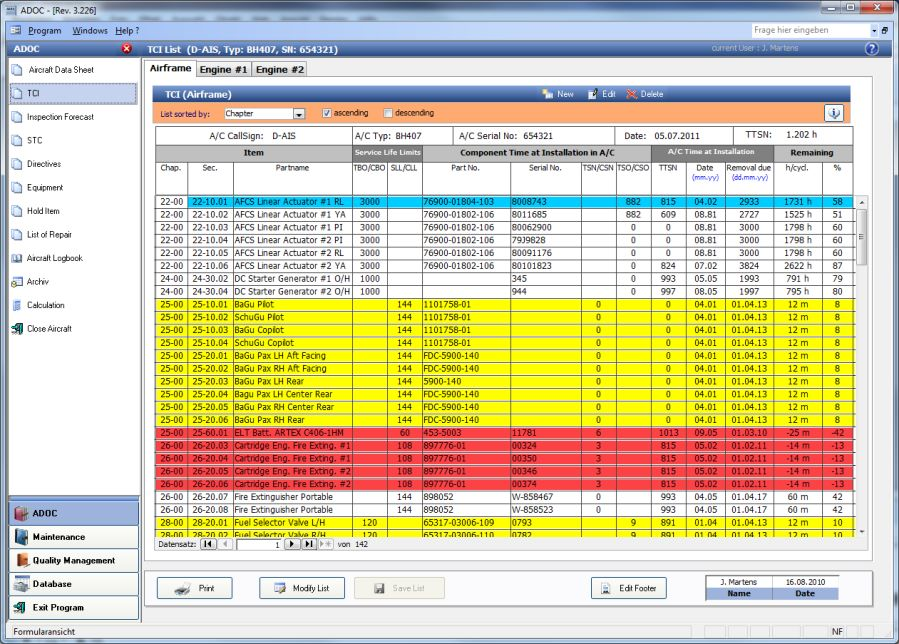Click the Modify List button
The image size is (899, 644).
(302, 589)
